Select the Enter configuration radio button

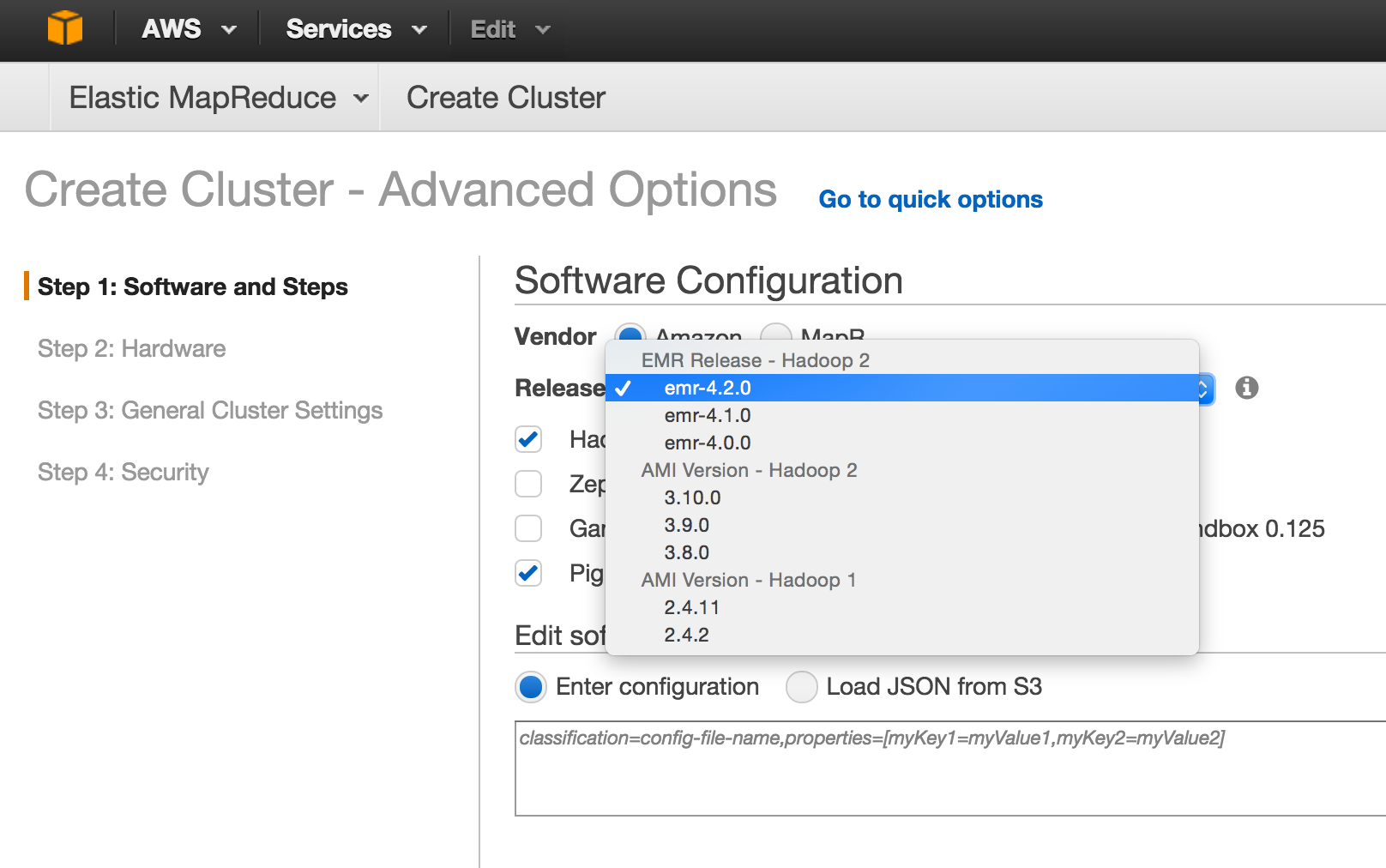tap(531, 687)
